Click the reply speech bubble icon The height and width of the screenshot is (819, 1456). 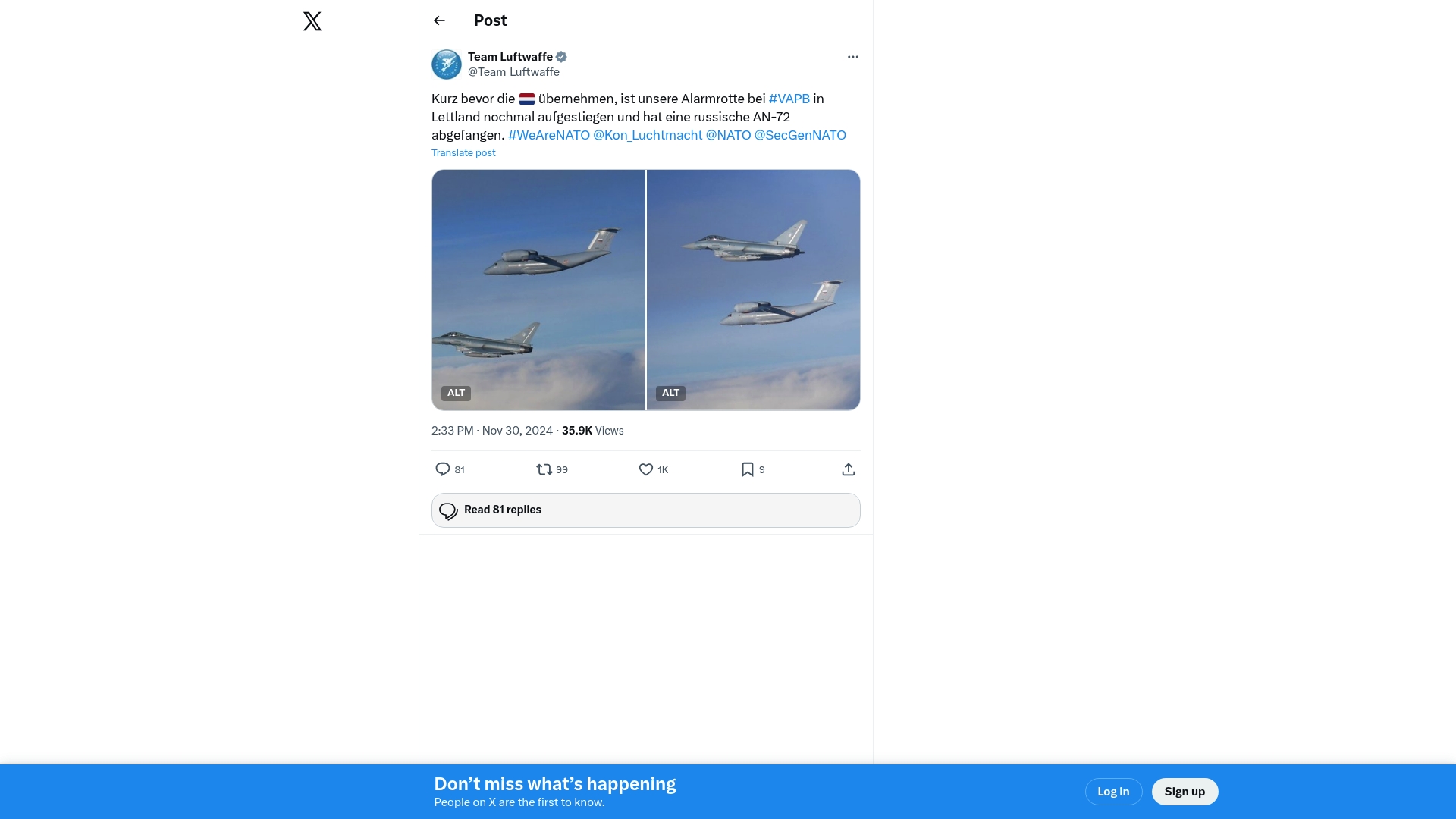(x=443, y=469)
